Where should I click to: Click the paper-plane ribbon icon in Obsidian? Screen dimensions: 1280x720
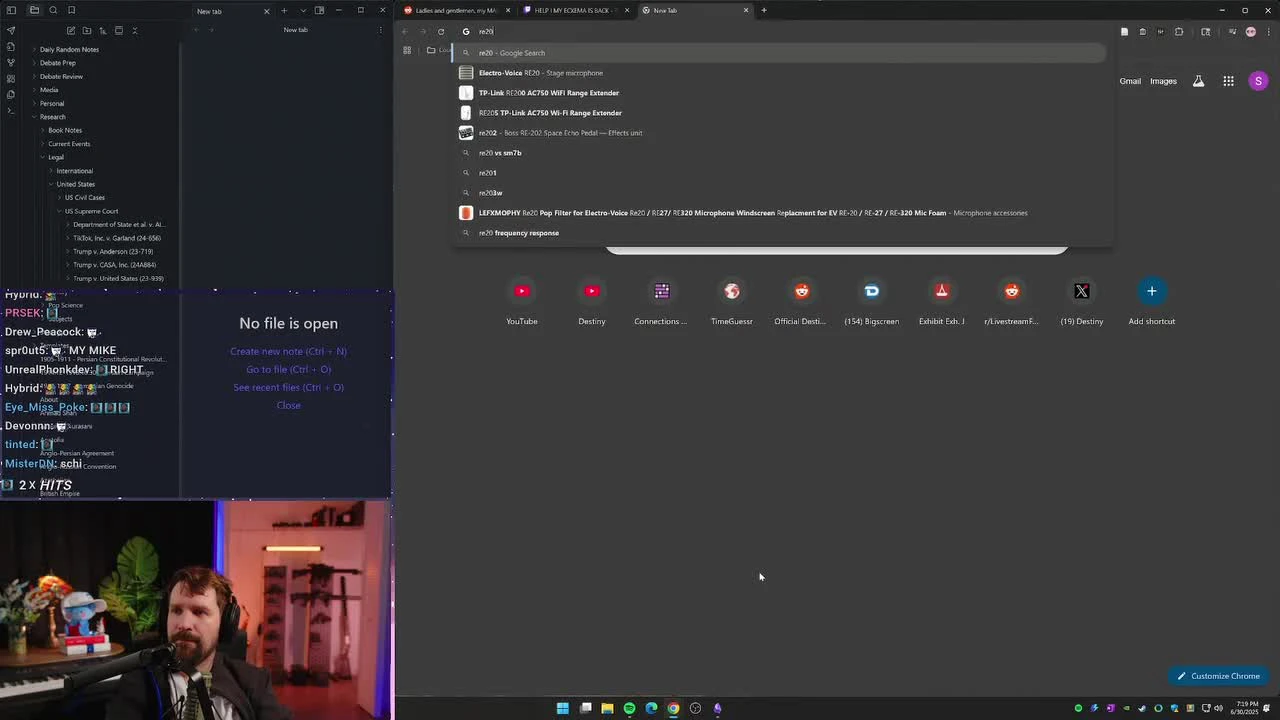pos(11,30)
